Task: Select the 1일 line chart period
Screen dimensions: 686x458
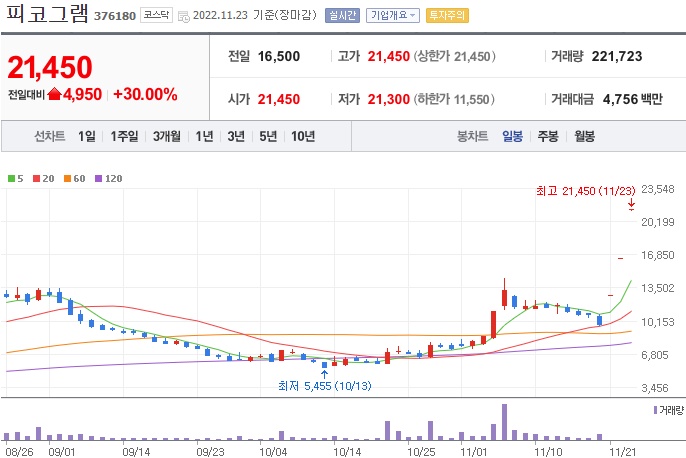Action: pos(86,137)
